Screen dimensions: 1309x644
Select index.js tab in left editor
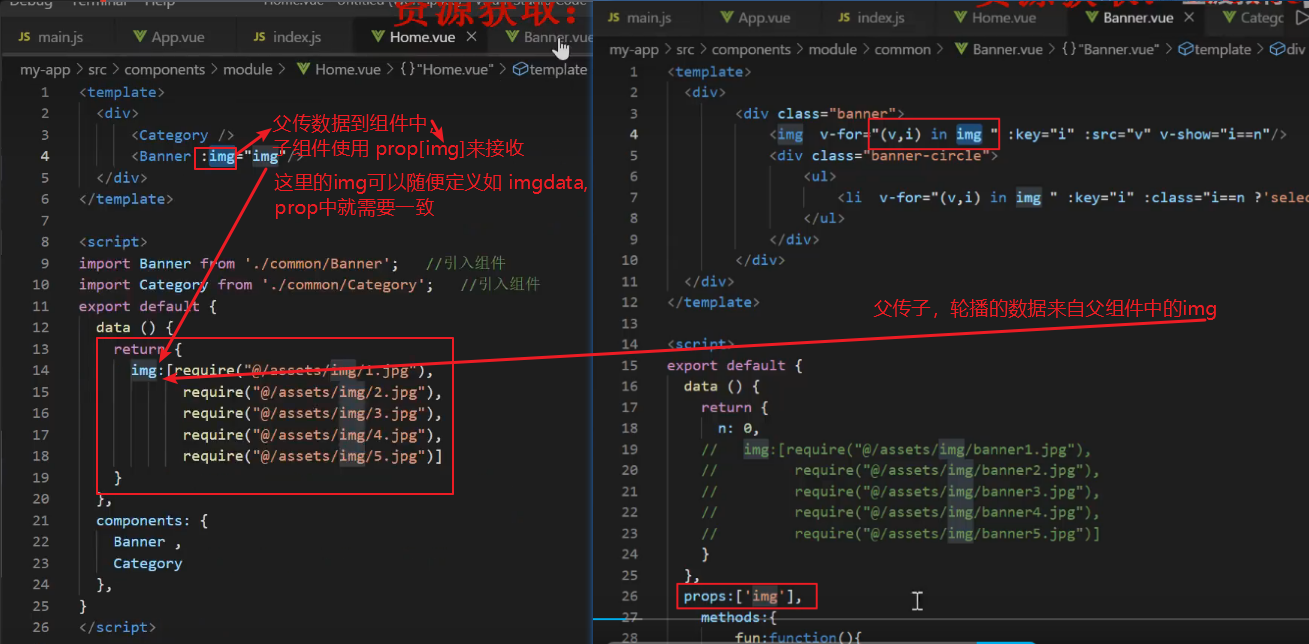[x=286, y=37]
